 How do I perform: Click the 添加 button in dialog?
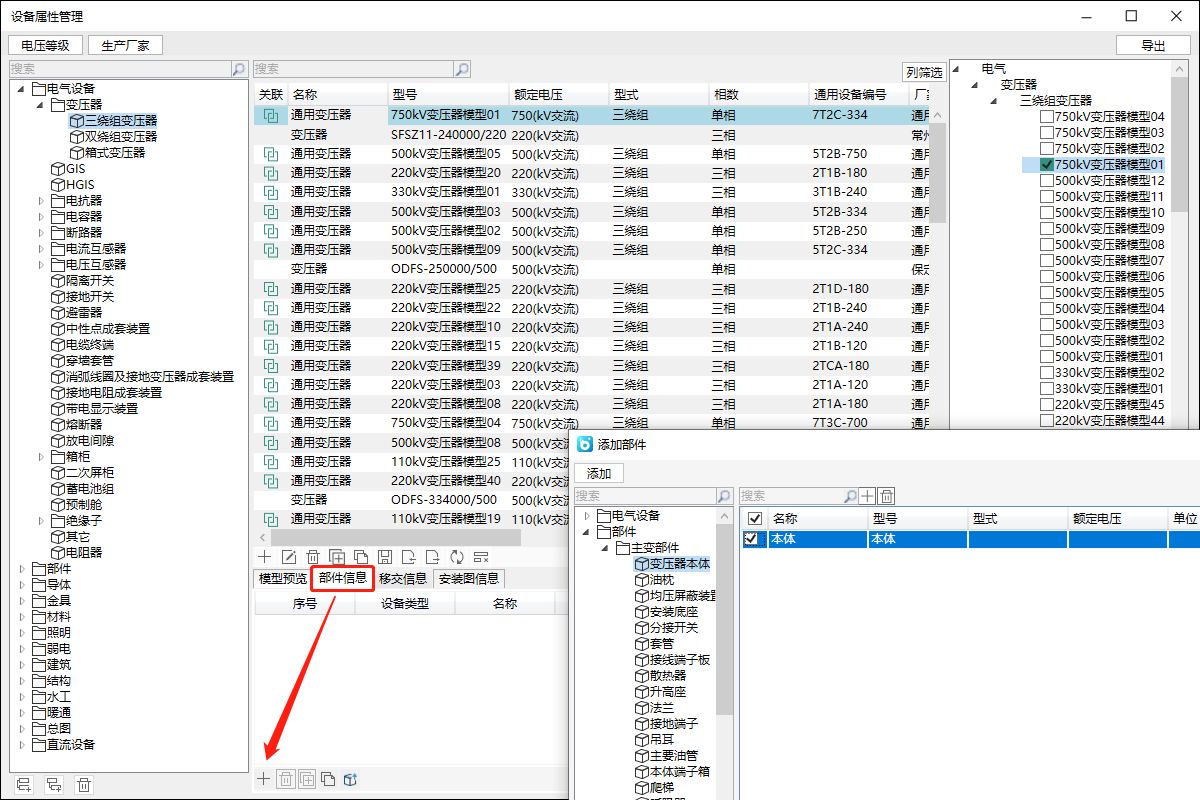tap(599, 473)
